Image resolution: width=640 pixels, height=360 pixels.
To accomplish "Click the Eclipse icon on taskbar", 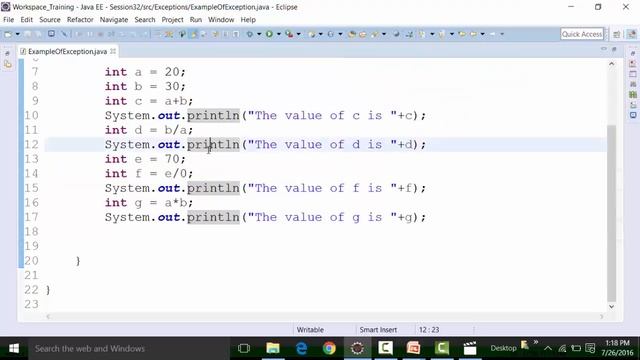I will pyautogui.click(x=357, y=348).
